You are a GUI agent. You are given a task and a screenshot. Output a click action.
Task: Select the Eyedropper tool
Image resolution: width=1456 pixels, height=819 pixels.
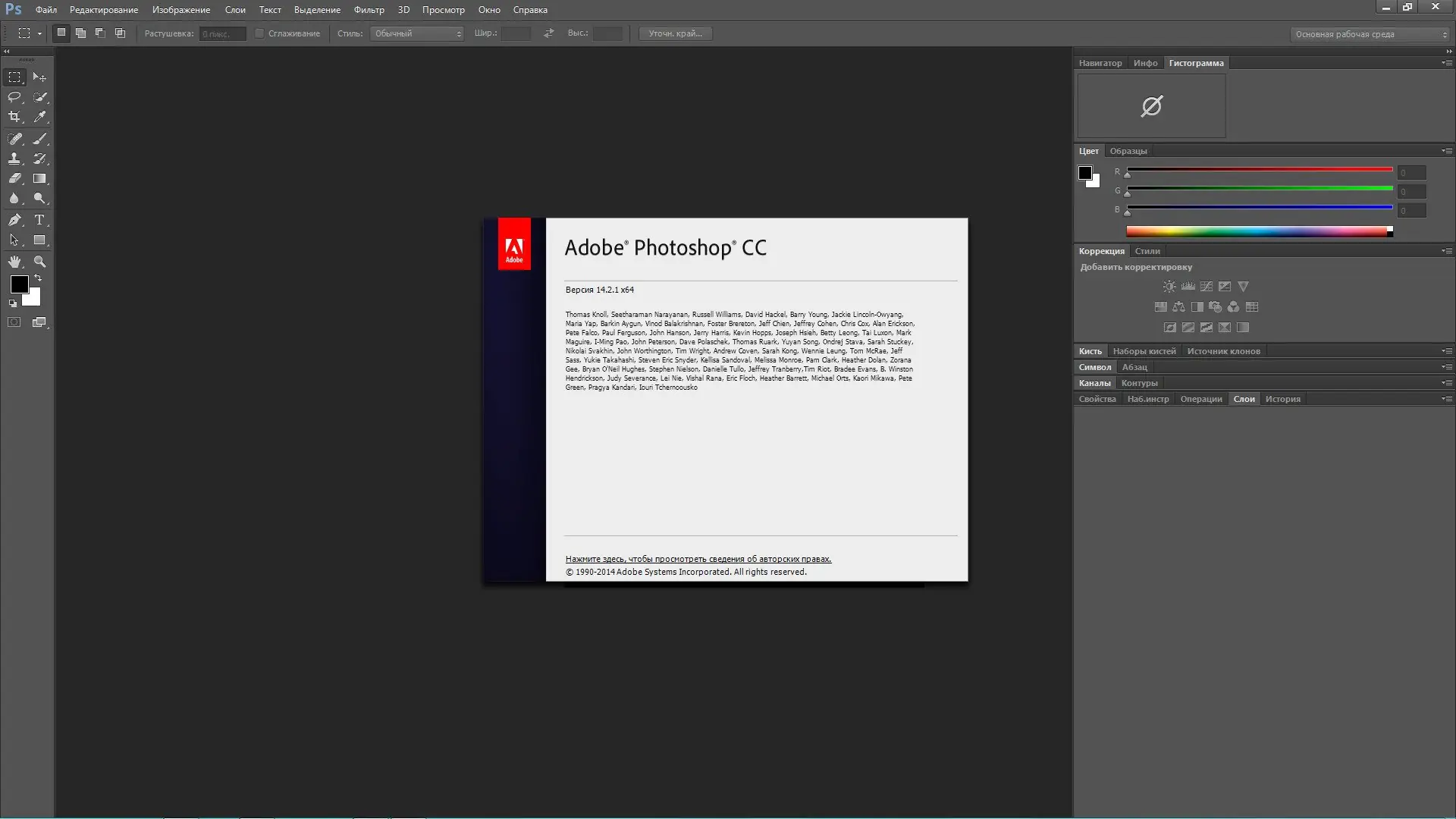tap(39, 117)
